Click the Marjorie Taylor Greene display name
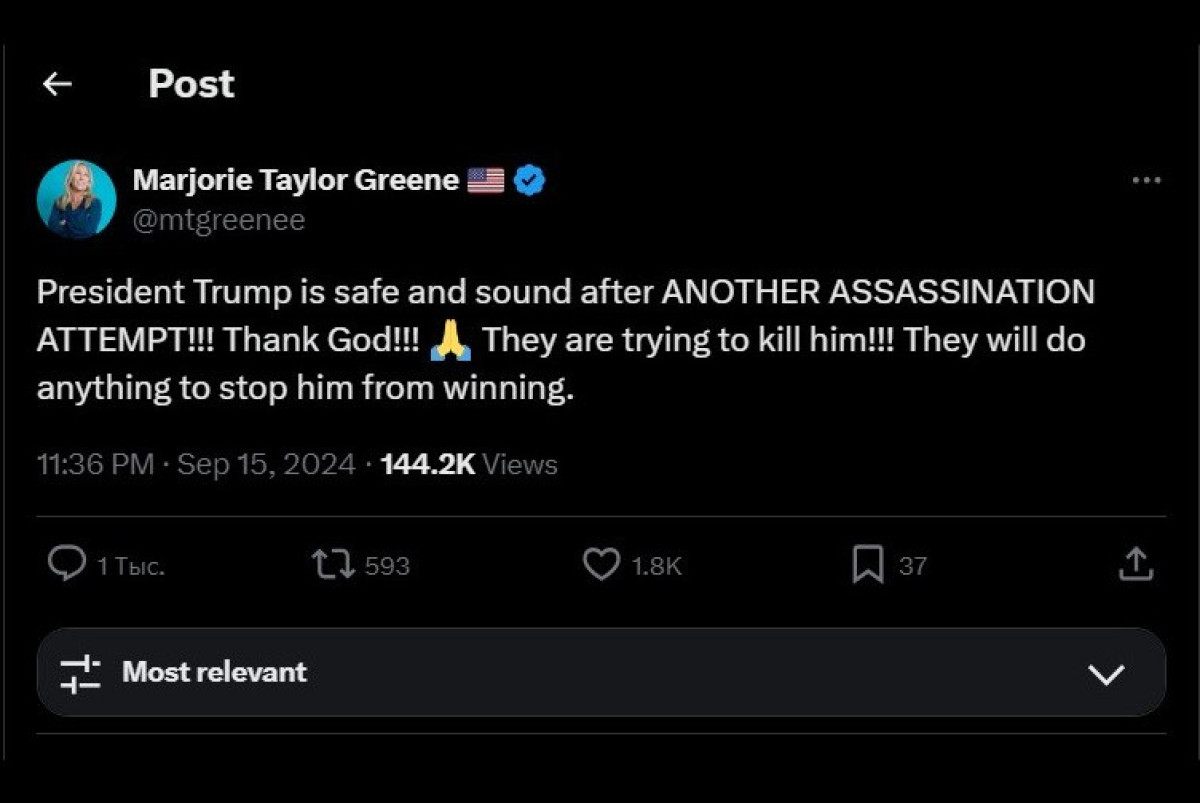Viewport: 1200px width, 803px height. tap(296, 181)
